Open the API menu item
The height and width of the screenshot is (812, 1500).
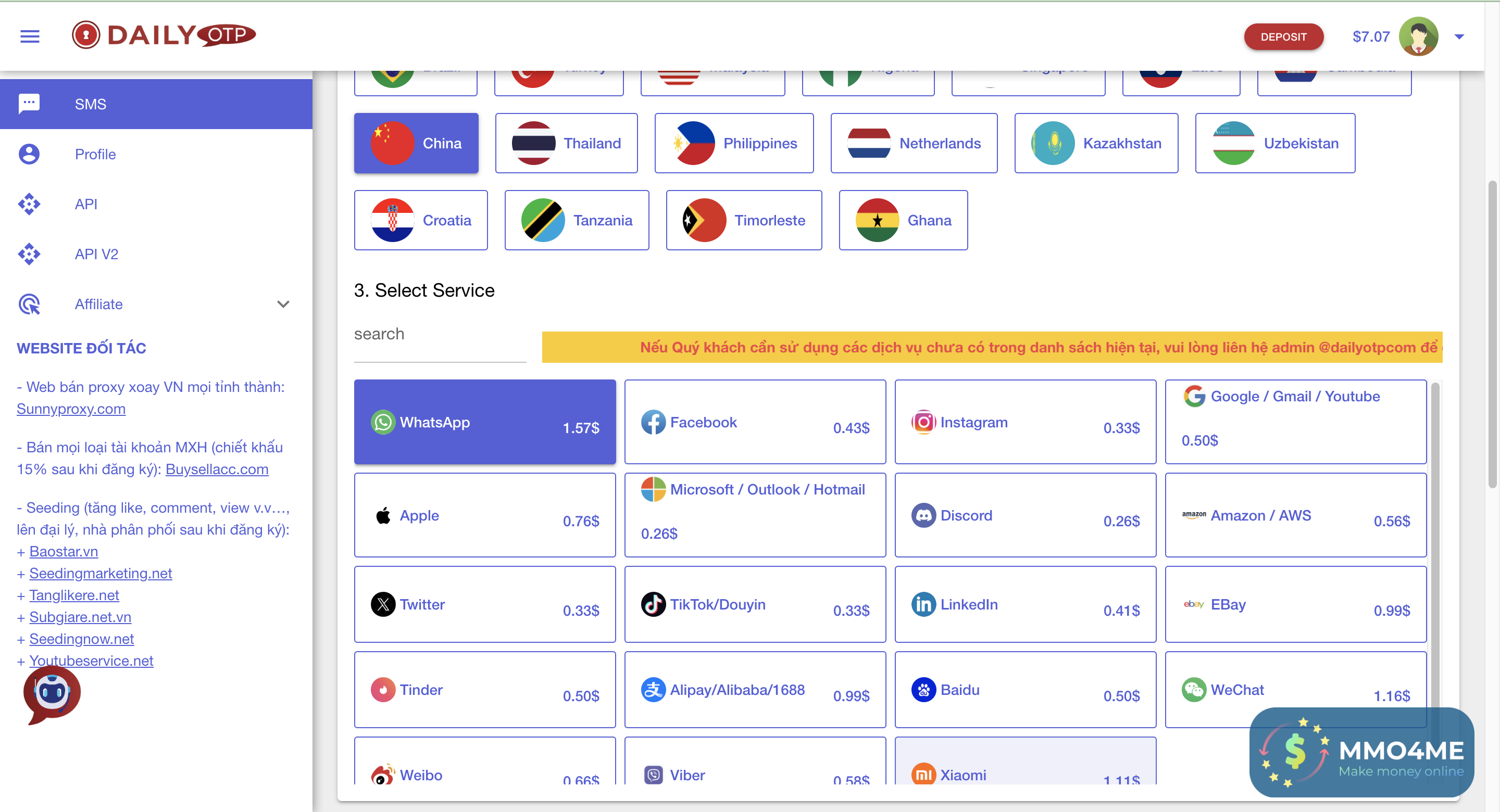(x=86, y=205)
